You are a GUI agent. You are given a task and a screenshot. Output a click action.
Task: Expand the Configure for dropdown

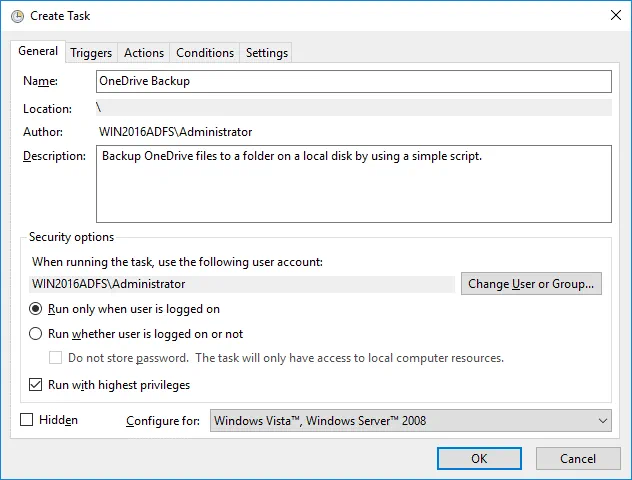(x=410, y=421)
